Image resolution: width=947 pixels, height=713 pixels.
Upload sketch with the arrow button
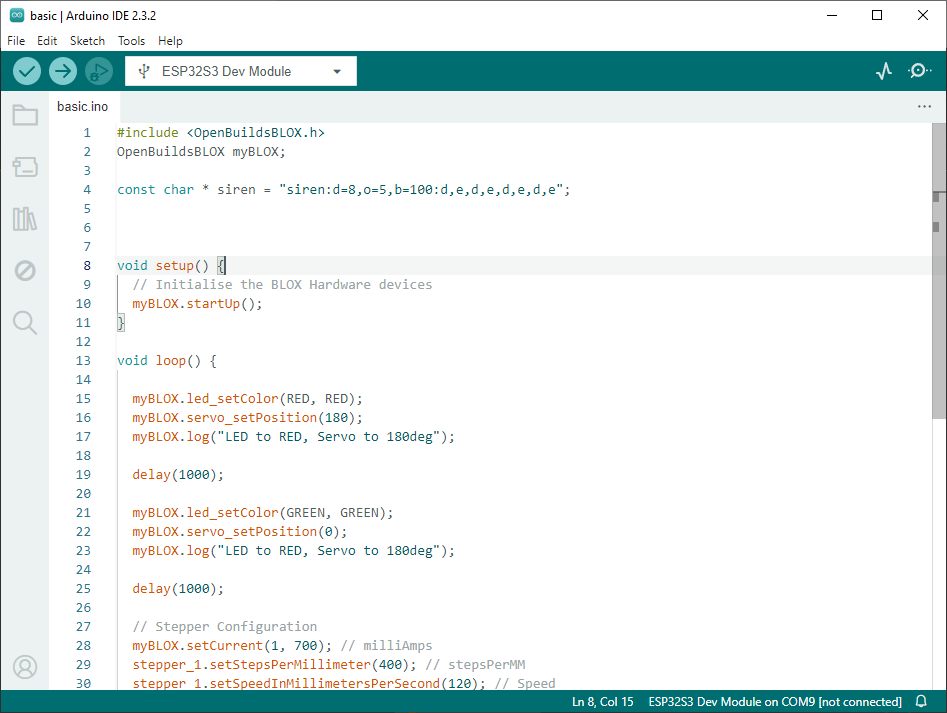coord(63,71)
